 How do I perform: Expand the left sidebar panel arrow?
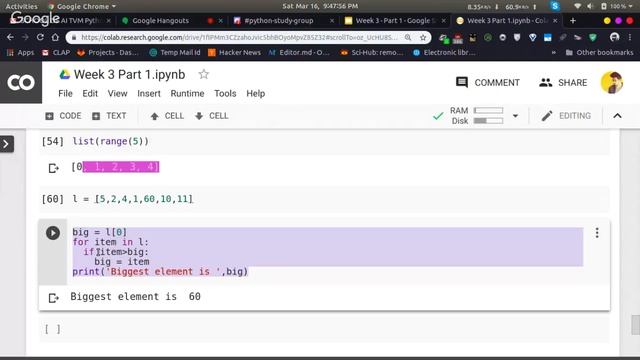coord(7,144)
